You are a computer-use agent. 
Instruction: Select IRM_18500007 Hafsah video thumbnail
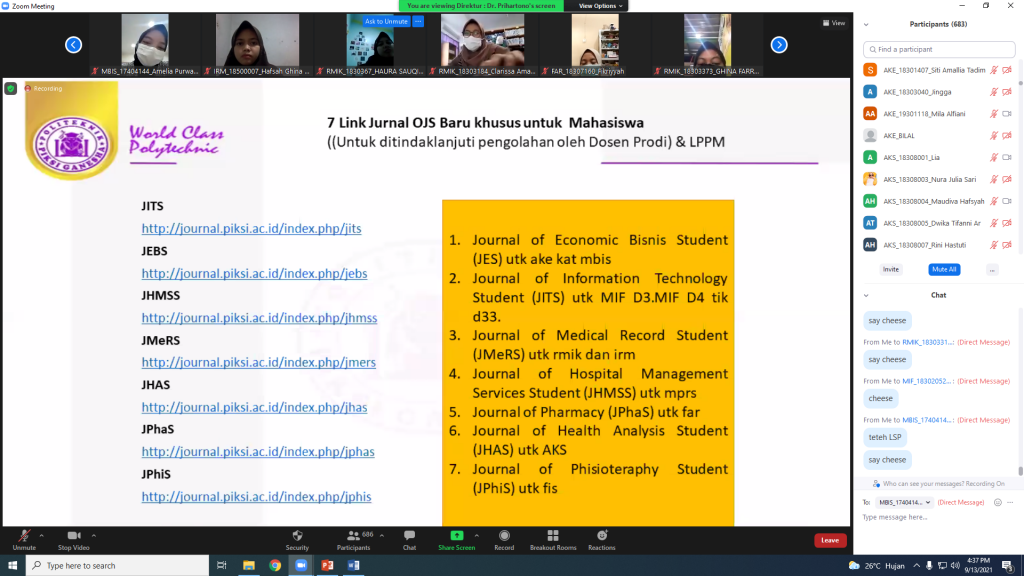(257, 44)
